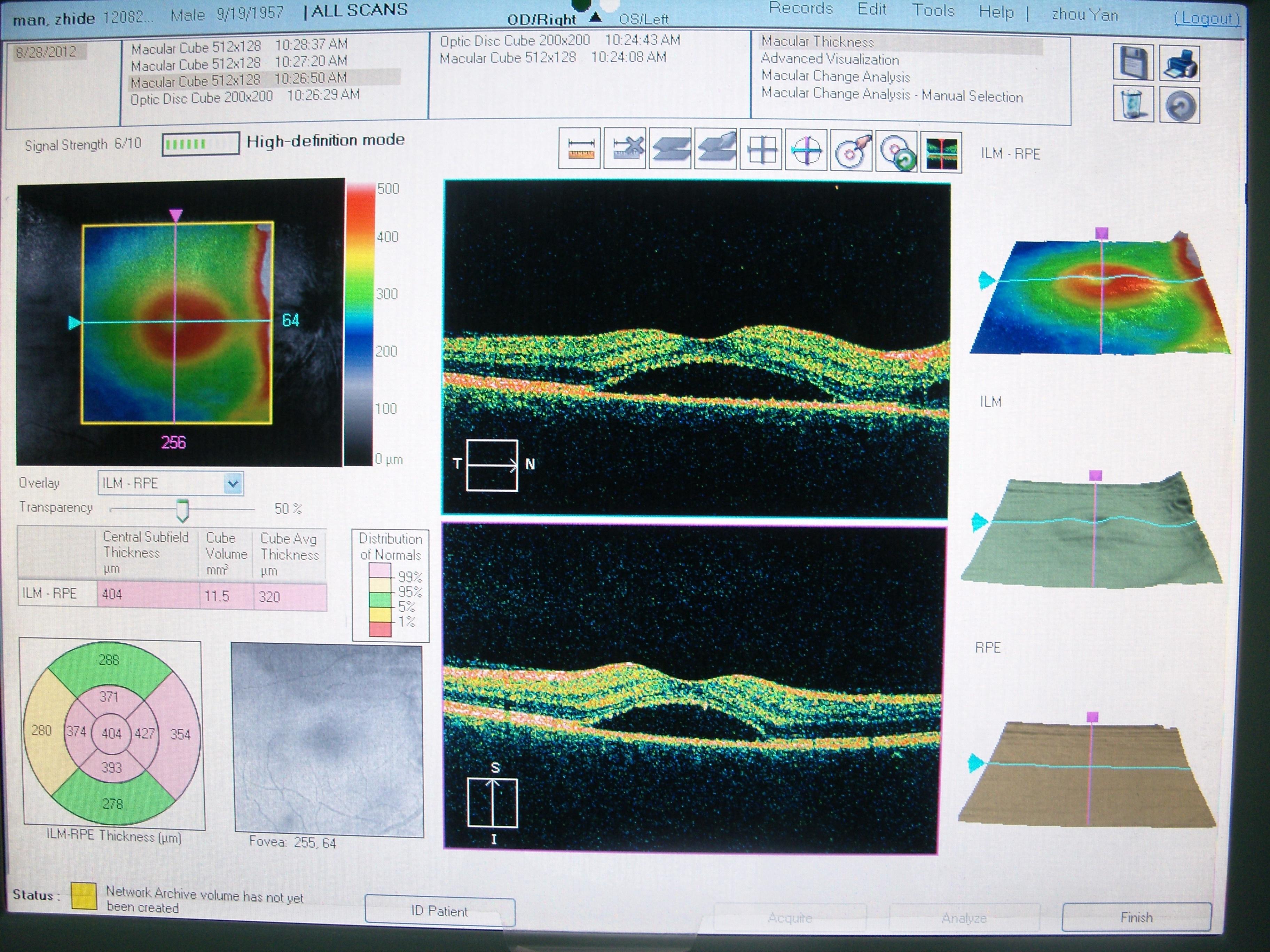Screen dimensions: 1270x952
Task: Click the trash bin delete icon
Action: (x=1134, y=104)
